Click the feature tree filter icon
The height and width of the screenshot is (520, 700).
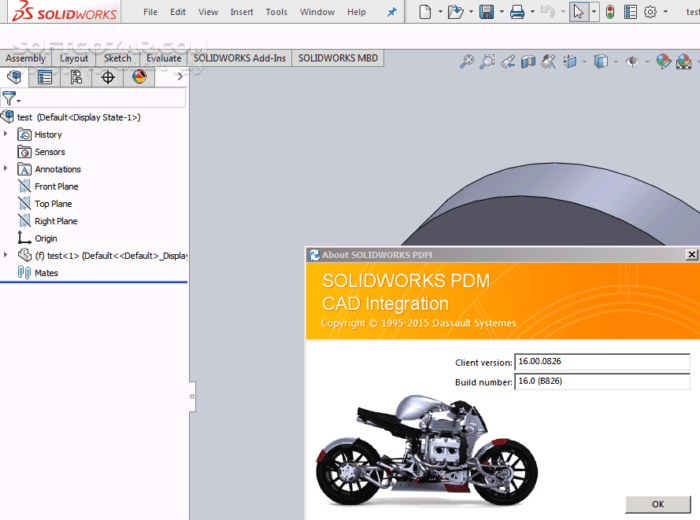click(x=9, y=98)
